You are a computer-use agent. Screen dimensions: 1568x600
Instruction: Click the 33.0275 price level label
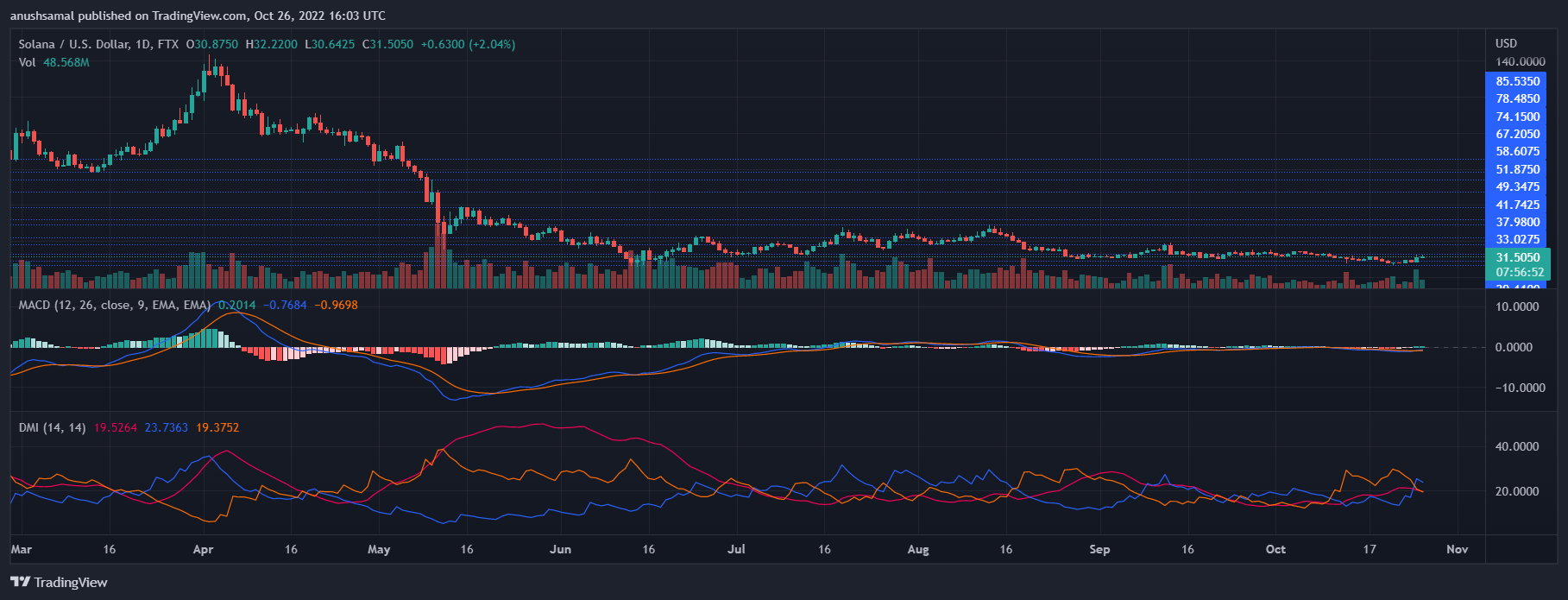click(x=1517, y=239)
